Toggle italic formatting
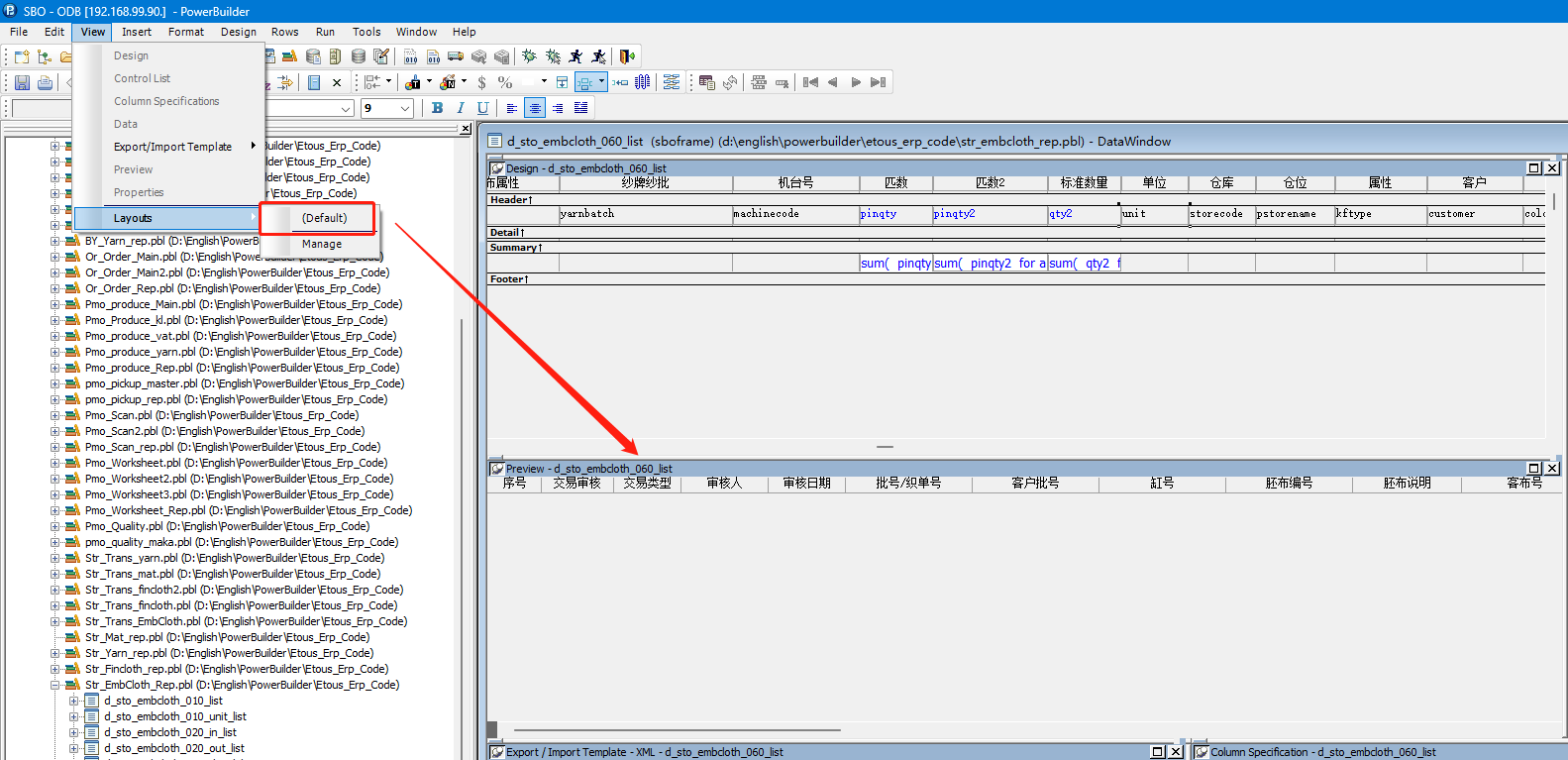1568x760 pixels. (460, 108)
